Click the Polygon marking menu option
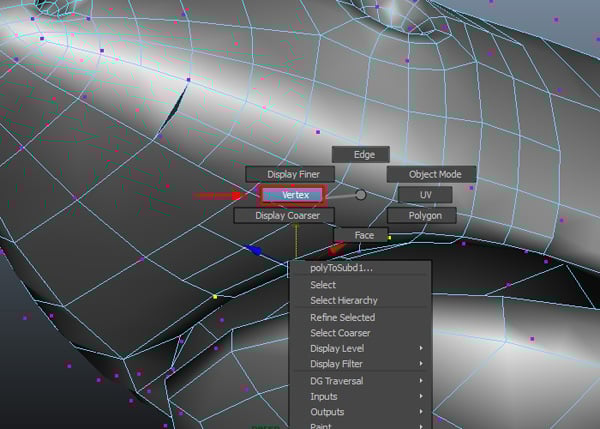600x429 pixels. pyautogui.click(x=420, y=215)
